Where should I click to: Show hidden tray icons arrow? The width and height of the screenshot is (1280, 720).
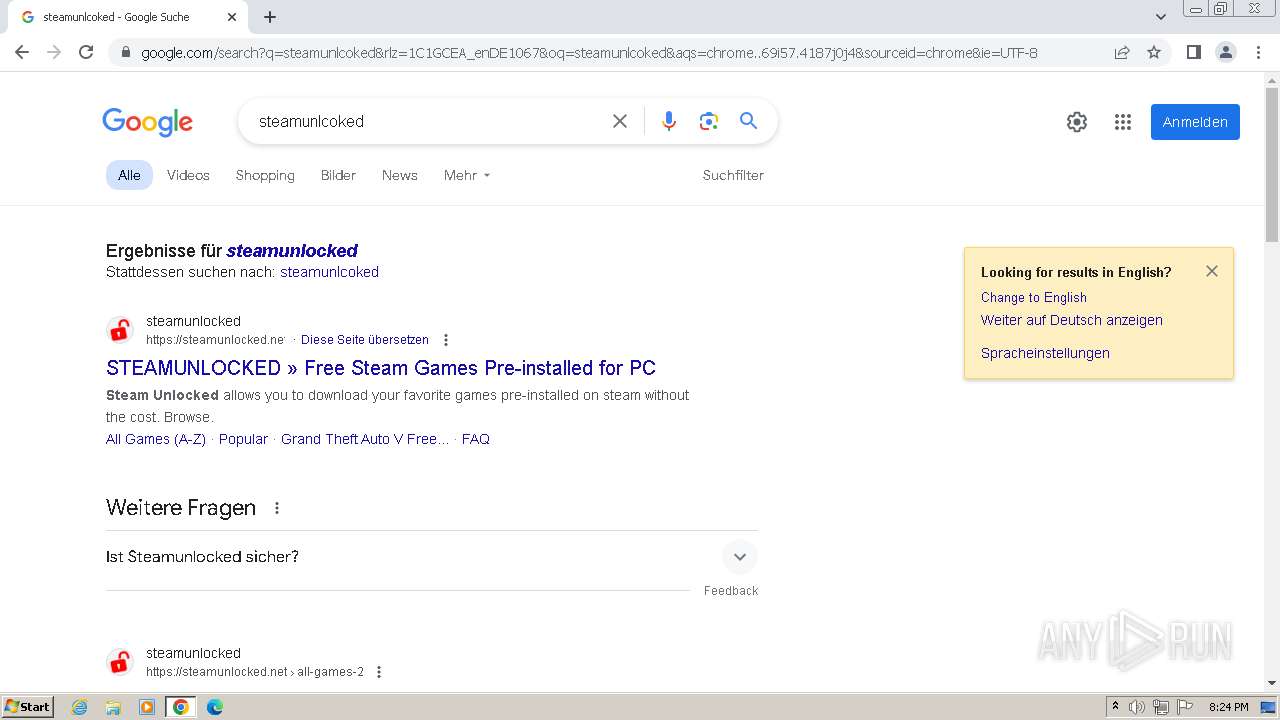[x=1115, y=707]
